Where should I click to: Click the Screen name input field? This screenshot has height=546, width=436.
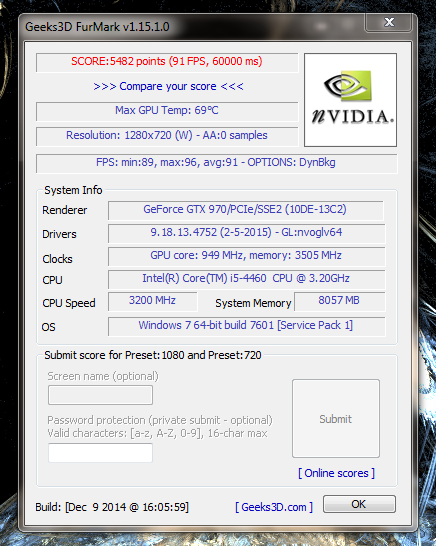100,395
